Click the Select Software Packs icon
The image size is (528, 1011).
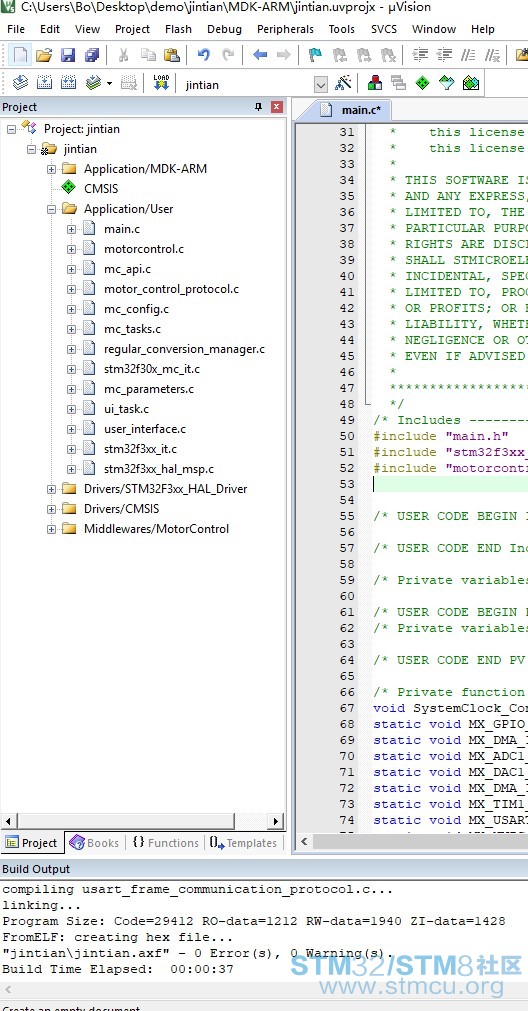pos(447,83)
